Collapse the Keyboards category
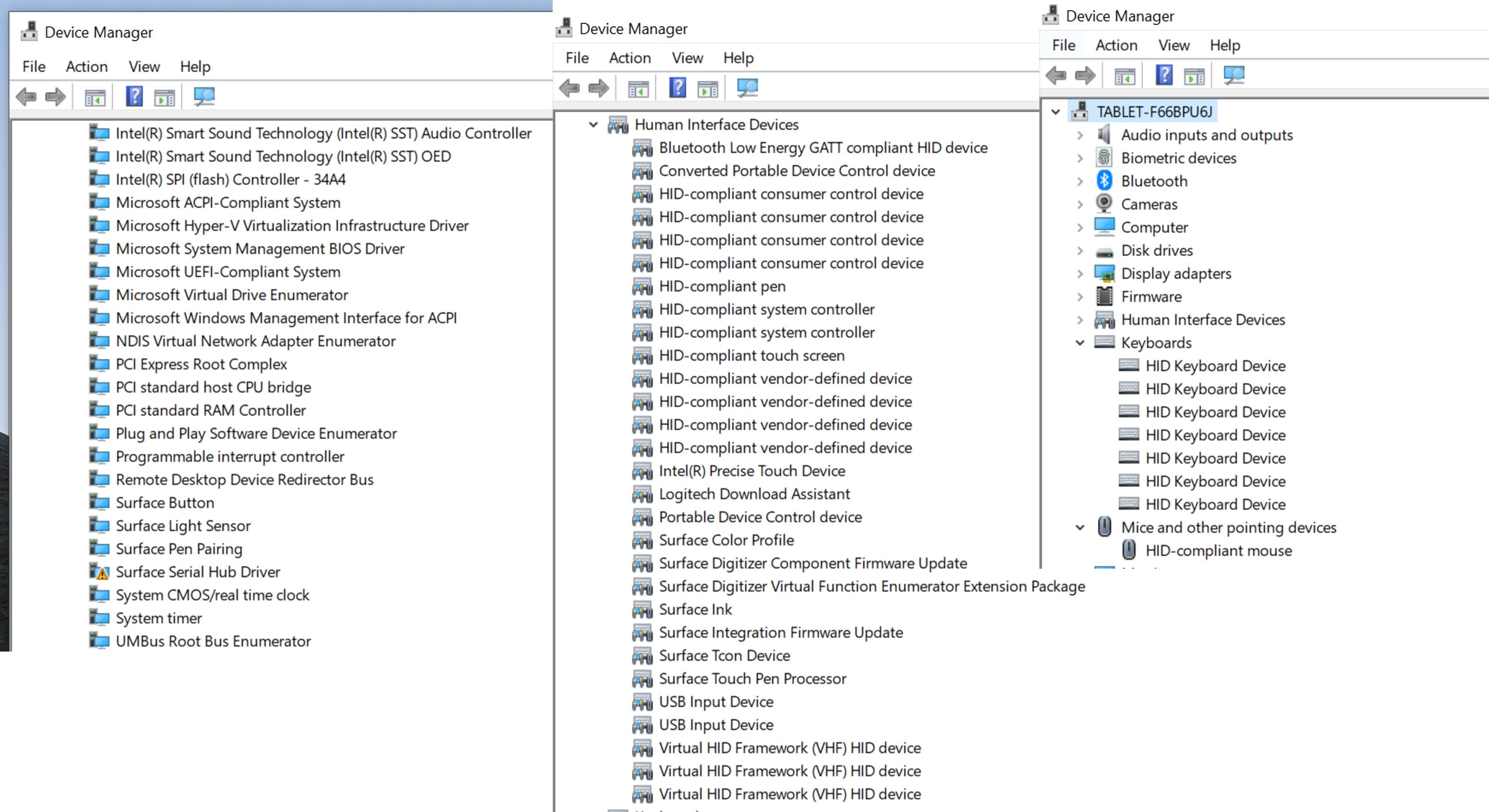Screen dimensions: 1489x812 tap(1080, 343)
